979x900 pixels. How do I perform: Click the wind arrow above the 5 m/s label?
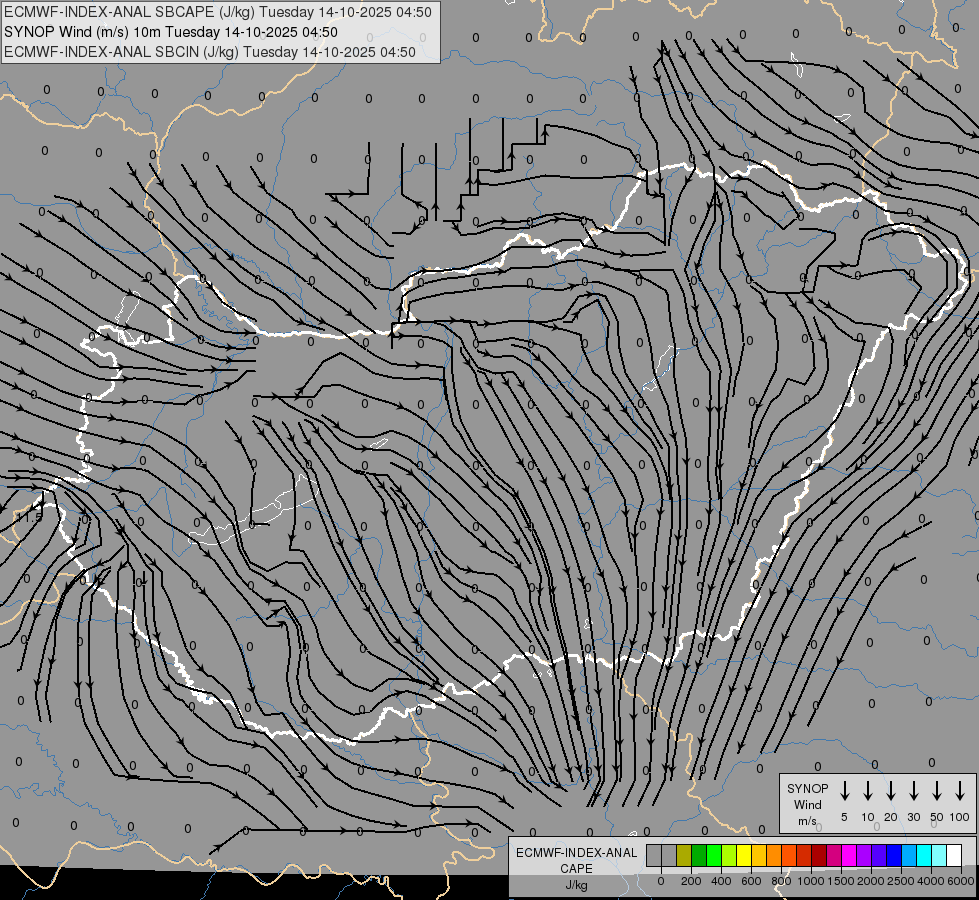coord(844,791)
